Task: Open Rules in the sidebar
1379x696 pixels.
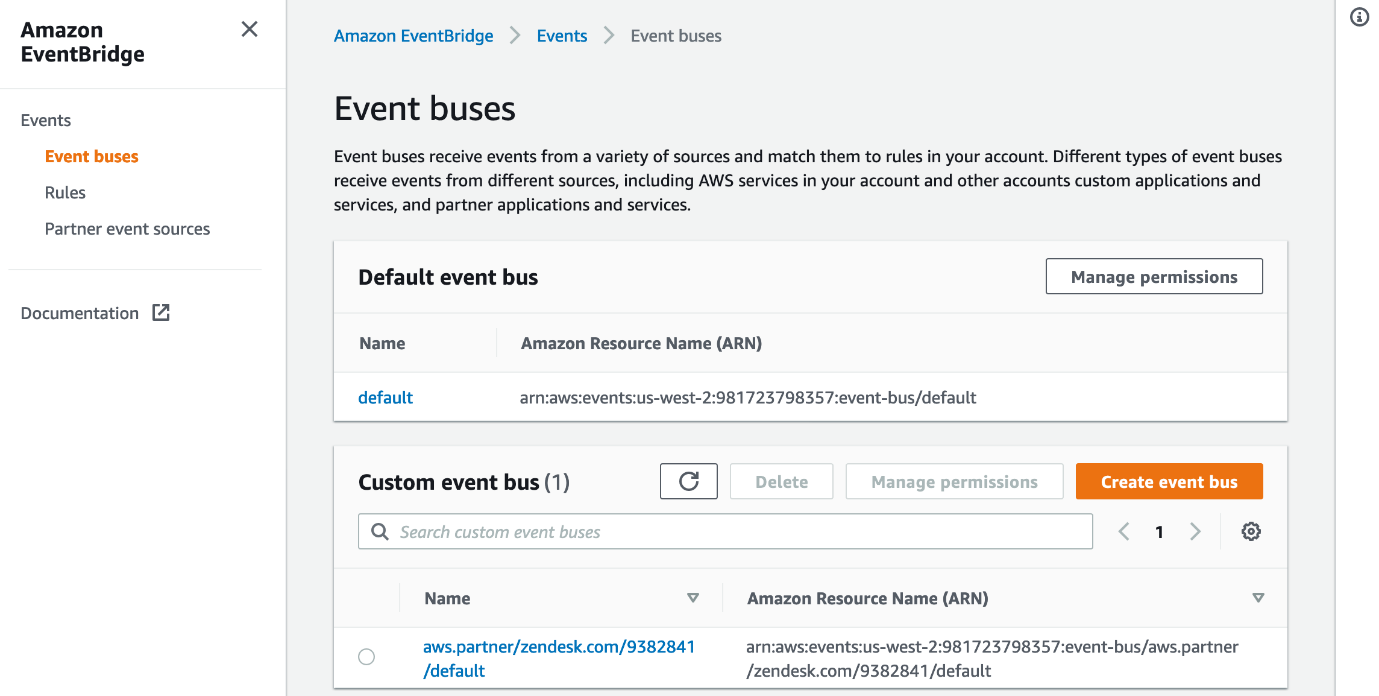Action: [x=65, y=193]
